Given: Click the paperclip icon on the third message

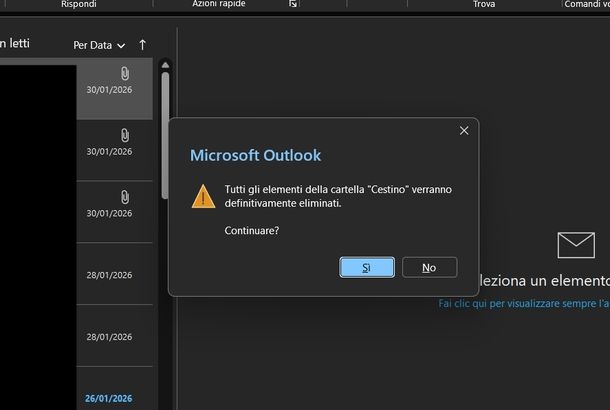Looking at the screenshot, I should click(124, 197).
